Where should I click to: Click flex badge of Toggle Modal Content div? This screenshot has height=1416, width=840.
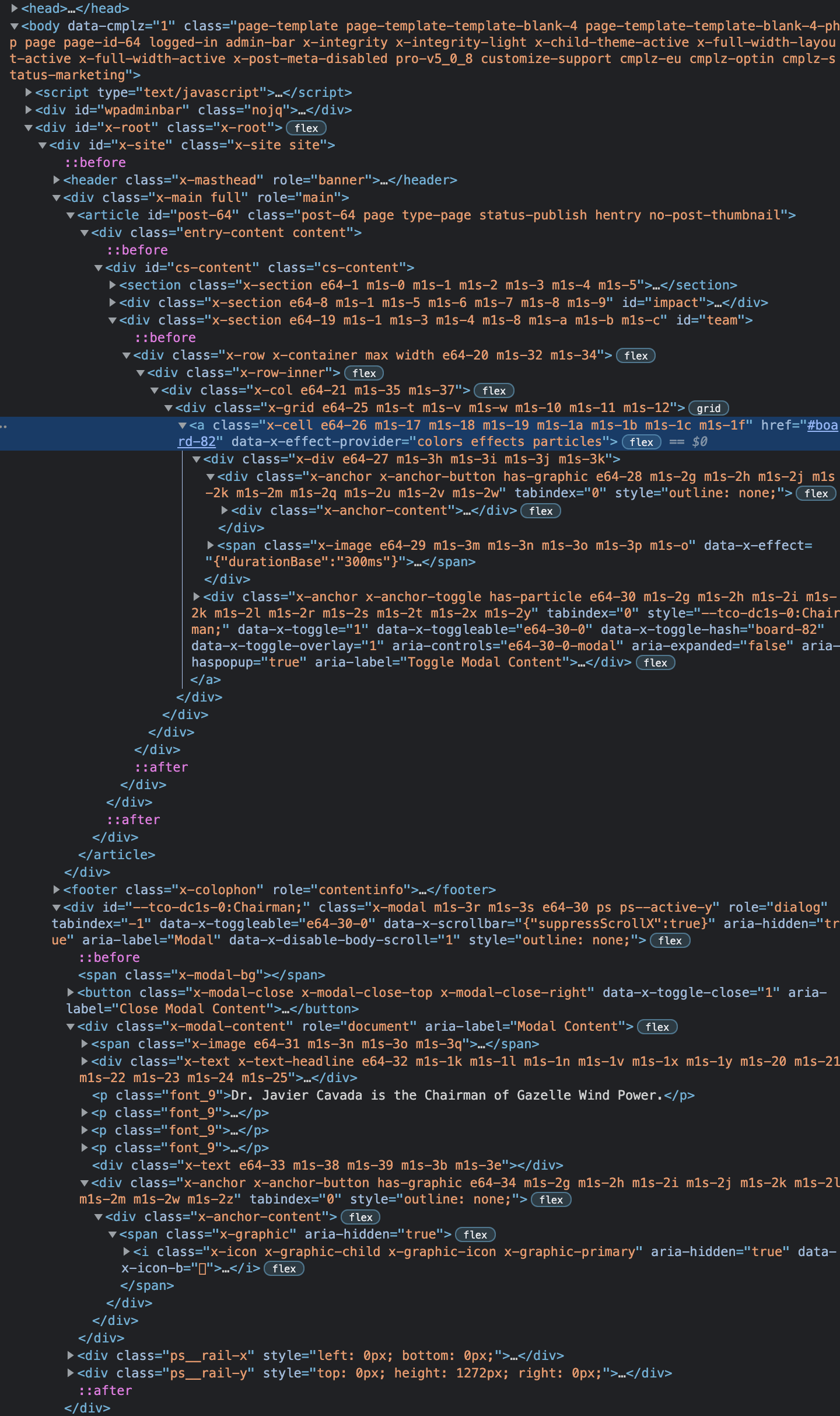click(655, 662)
